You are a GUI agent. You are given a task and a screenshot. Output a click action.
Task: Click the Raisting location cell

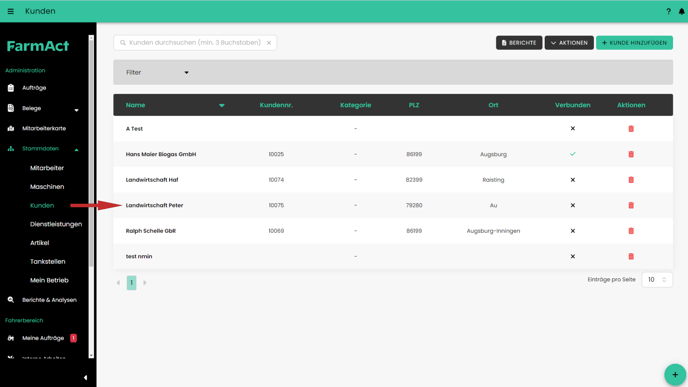493,180
